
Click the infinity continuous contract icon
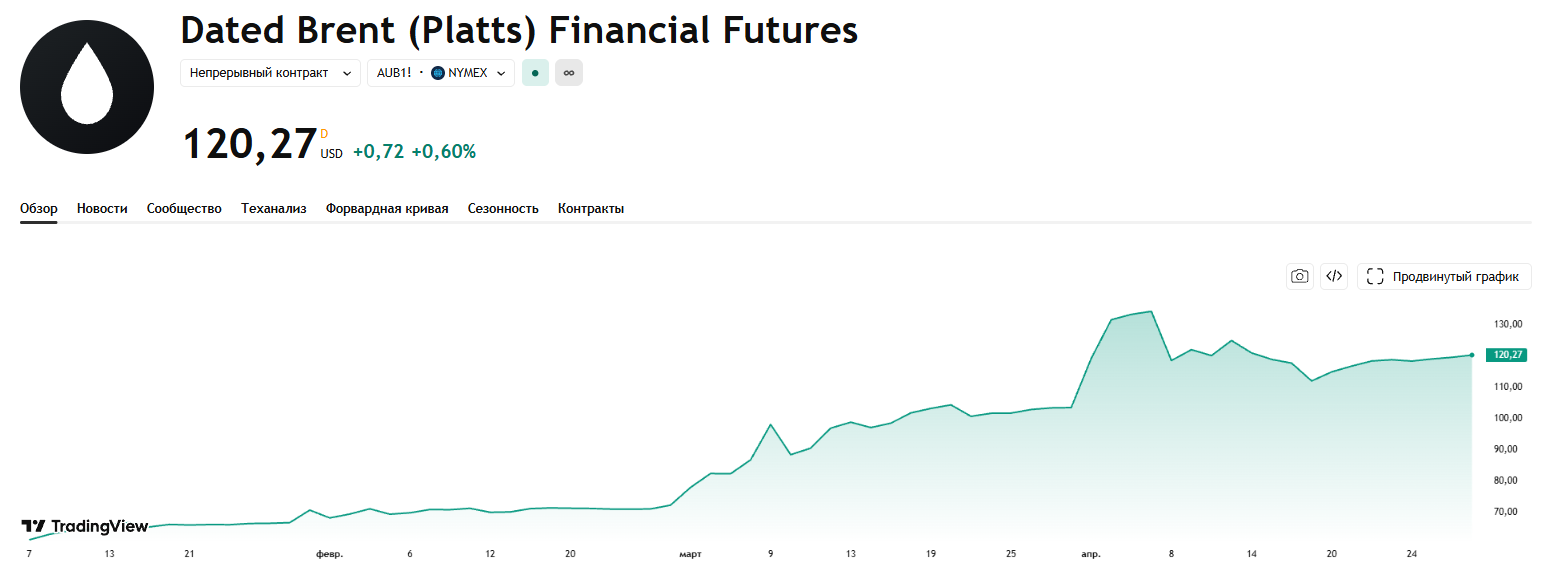point(569,73)
